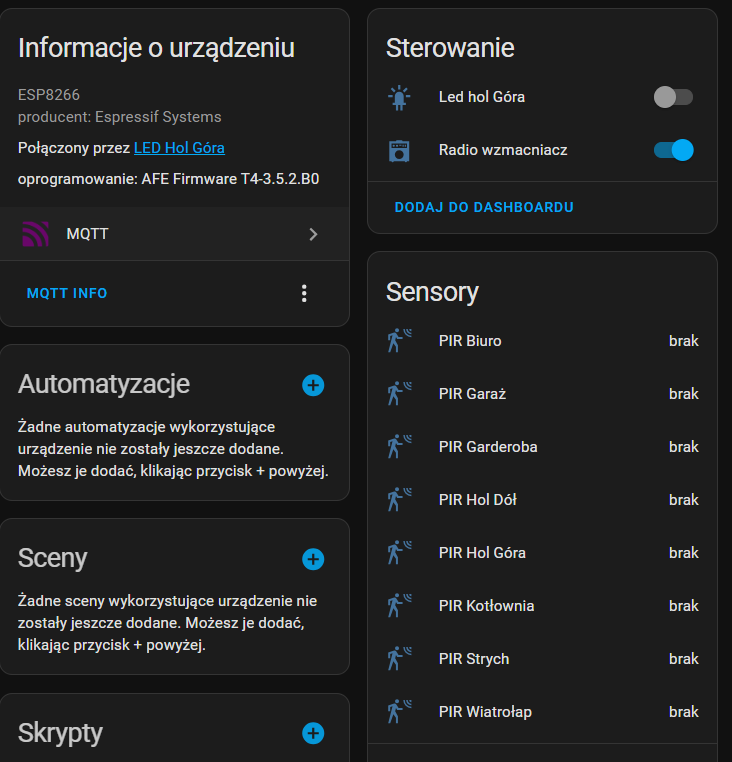The height and width of the screenshot is (762, 732).
Task: Select the PIR Strych sensor entity
Action: [x=542, y=658]
